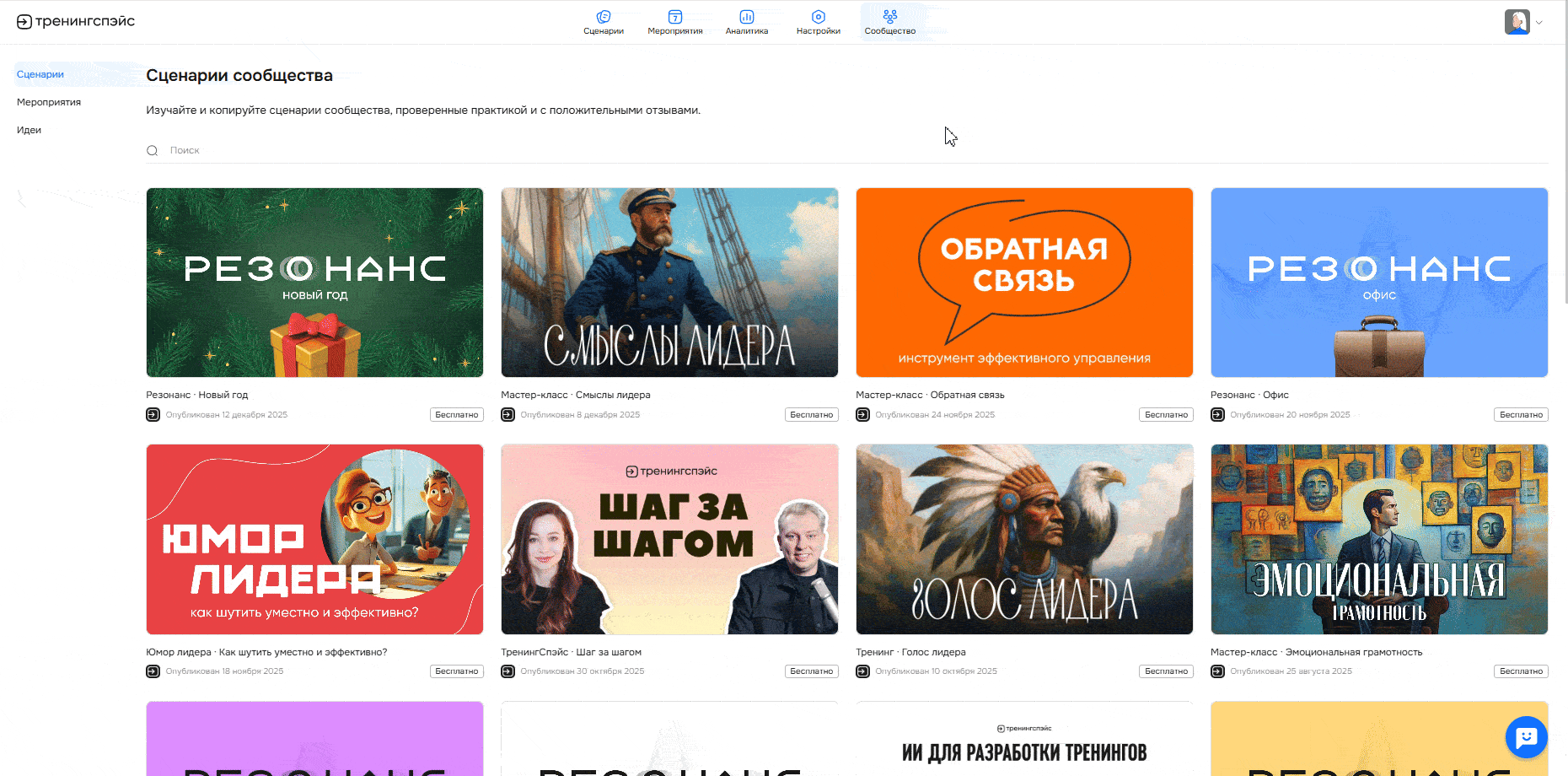Select the Сообщество icon in top bar
Screen dimensions: 1568x776
tap(889, 17)
